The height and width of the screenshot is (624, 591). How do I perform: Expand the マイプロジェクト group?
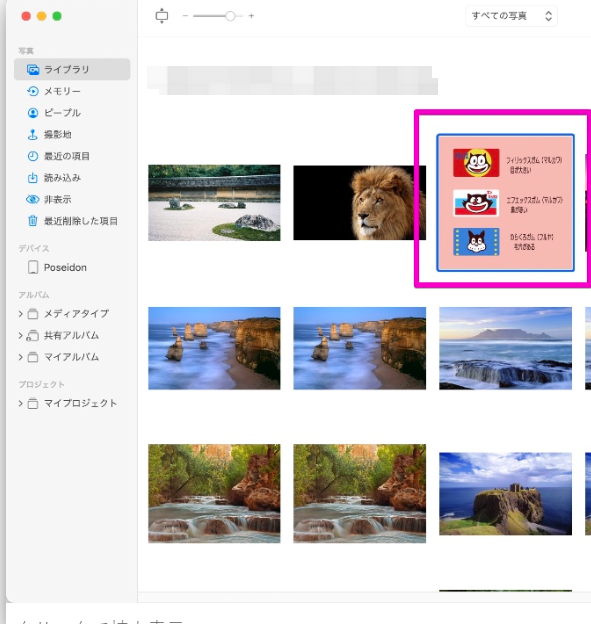20,404
